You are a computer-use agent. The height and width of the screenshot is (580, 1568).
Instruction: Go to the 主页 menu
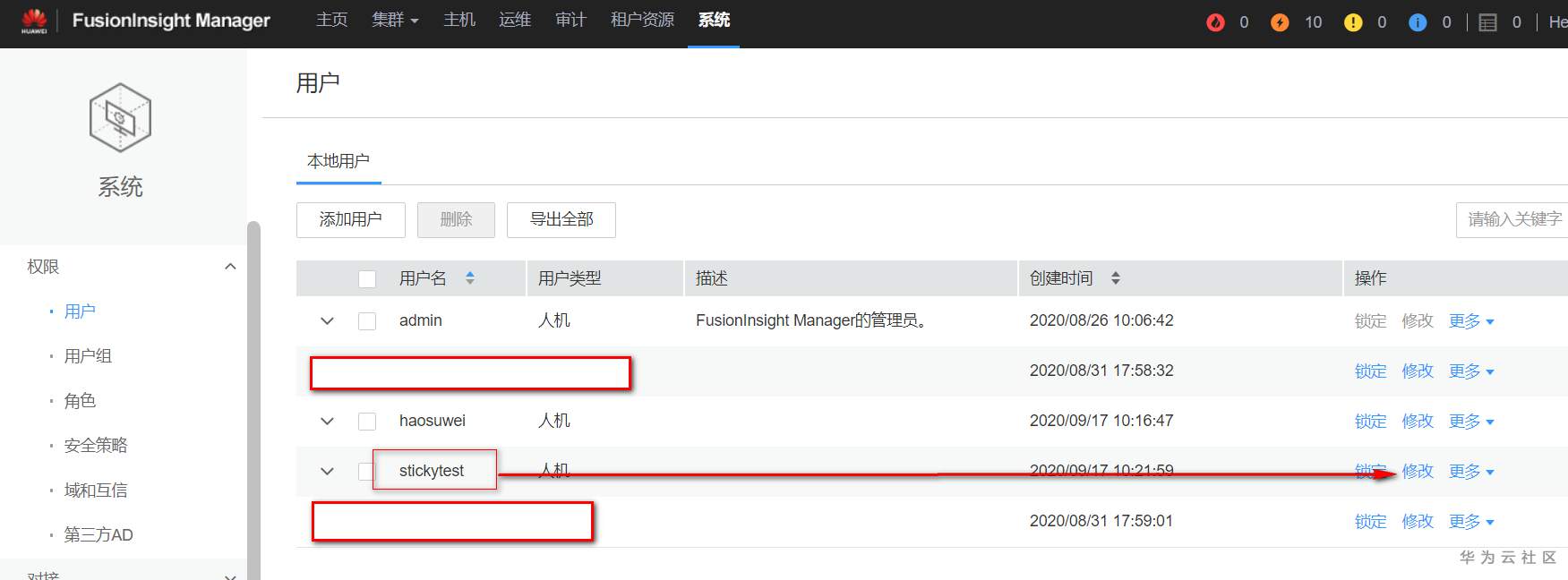click(331, 20)
